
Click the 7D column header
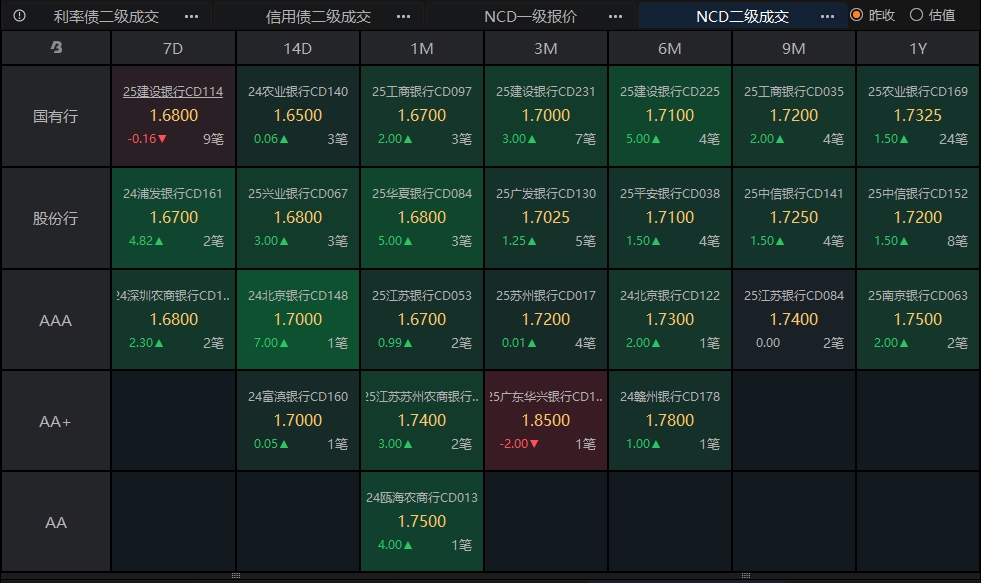pyautogui.click(x=173, y=48)
